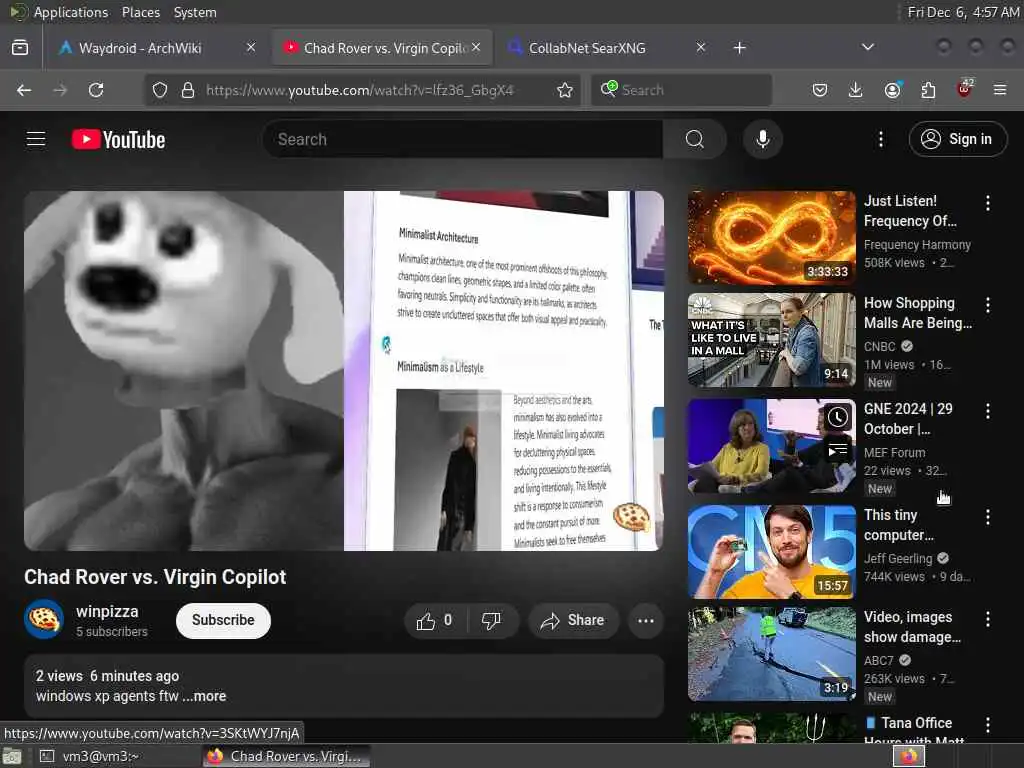Screen dimensions: 1024x768
Task: Bookmark this page with the star icon
Action: pos(565,90)
